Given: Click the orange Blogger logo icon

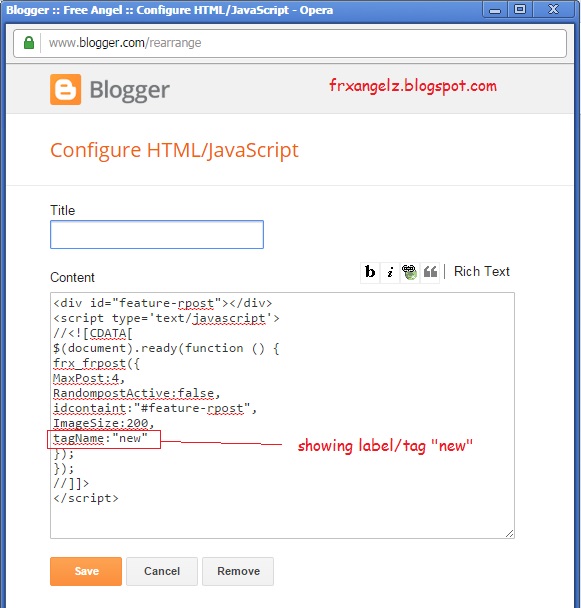Looking at the screenshot, I should (x=66, y=90).
